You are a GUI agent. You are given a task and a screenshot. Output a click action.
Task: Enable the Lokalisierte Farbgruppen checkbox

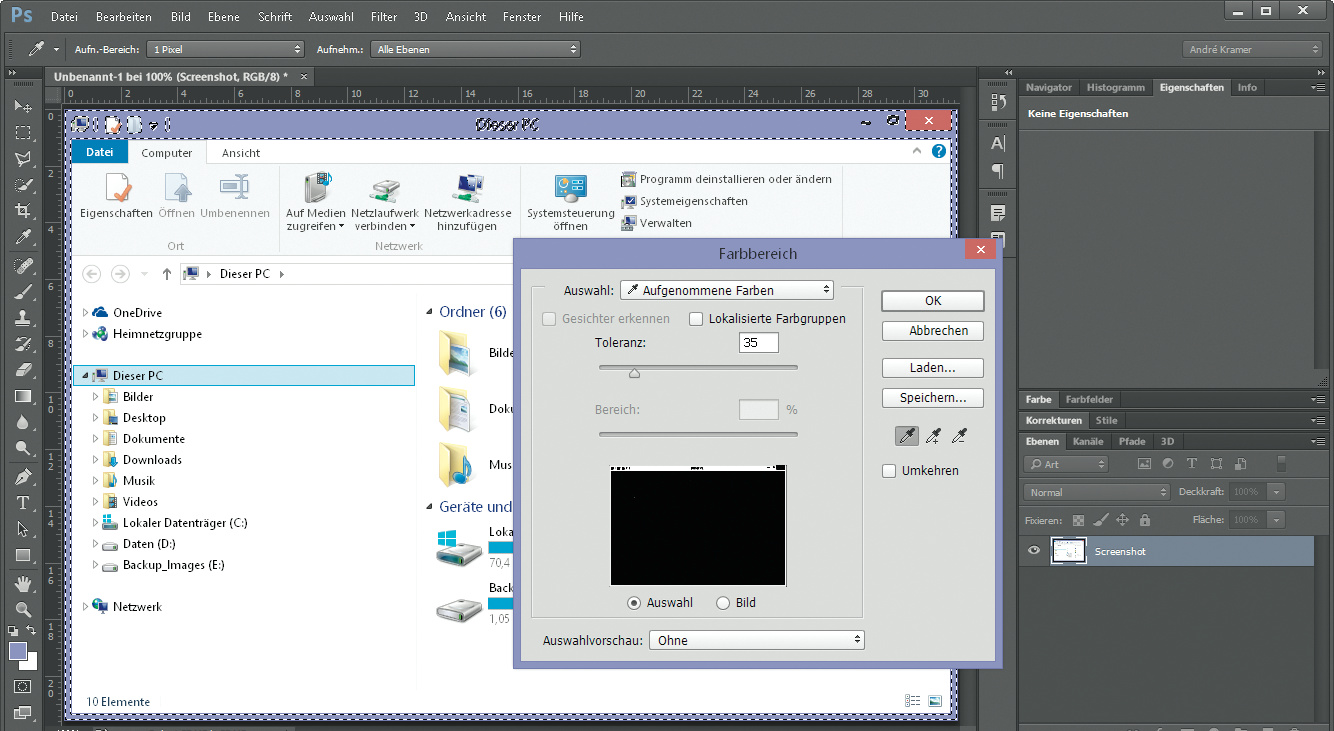tap(696, 319)
